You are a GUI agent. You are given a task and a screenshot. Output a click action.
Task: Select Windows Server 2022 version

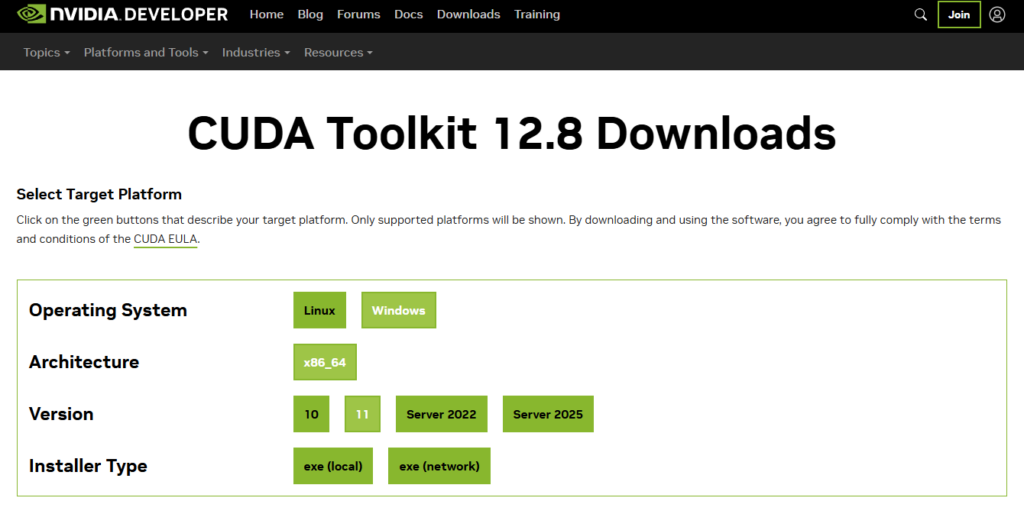[x=440, y=414]
